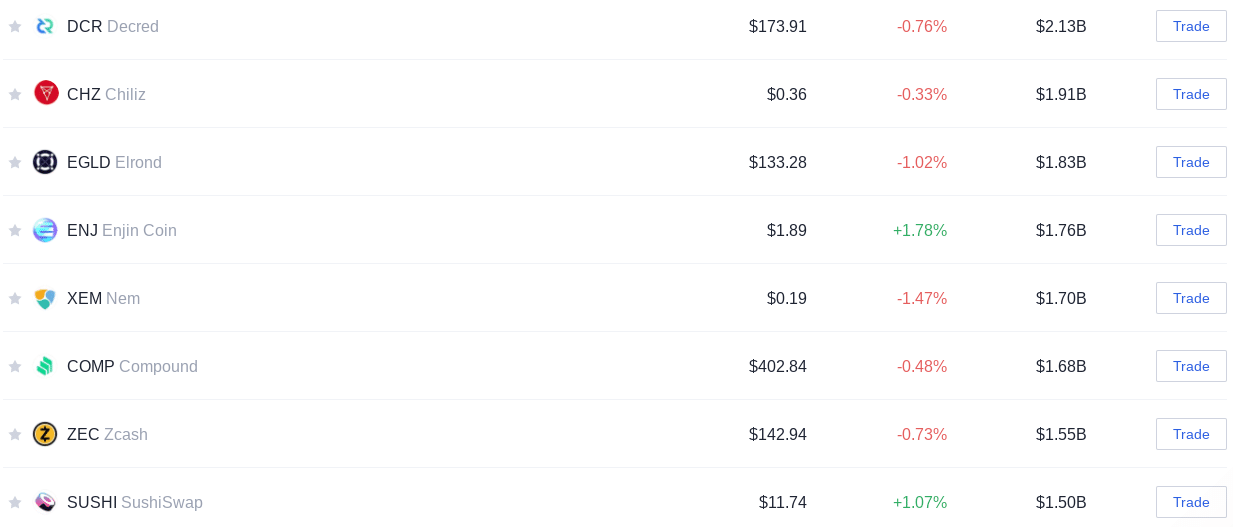Toggle the favorite star for ENJ
The image size is (1233, 527).
click(15, 230)
